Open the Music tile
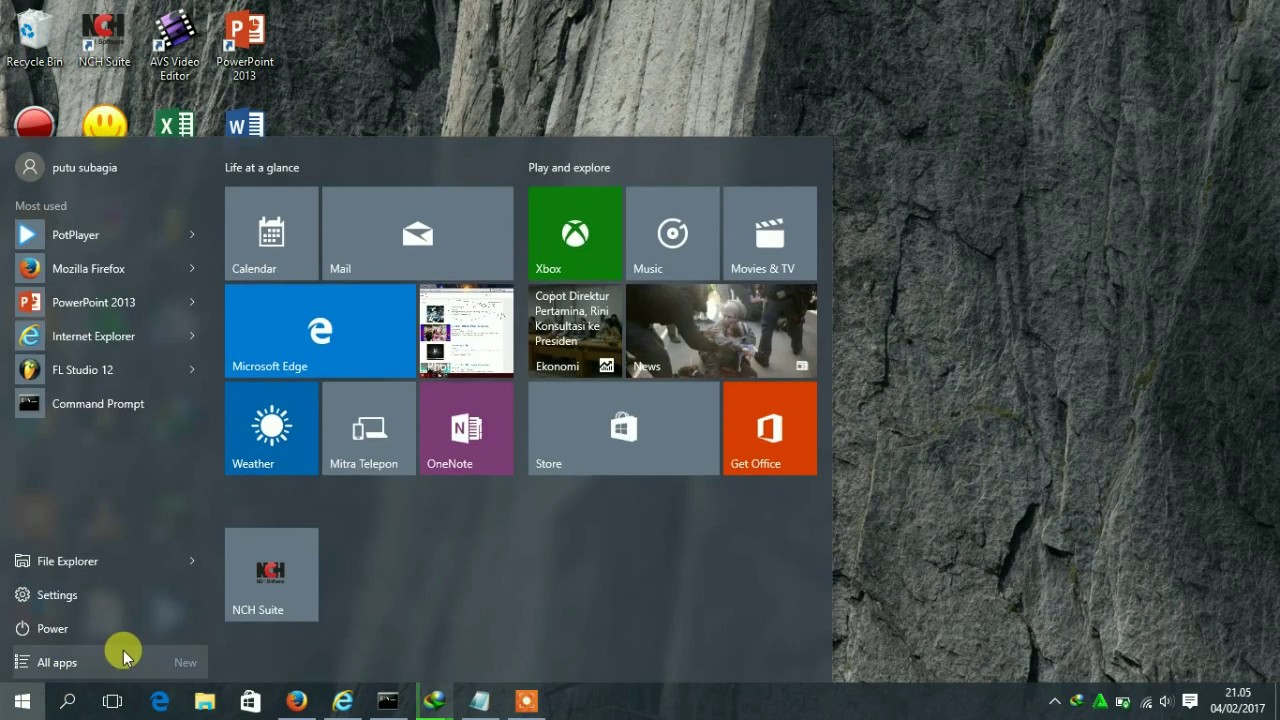Image resolution: width=1280 pixels, height=720 pixels. [673, 233]
